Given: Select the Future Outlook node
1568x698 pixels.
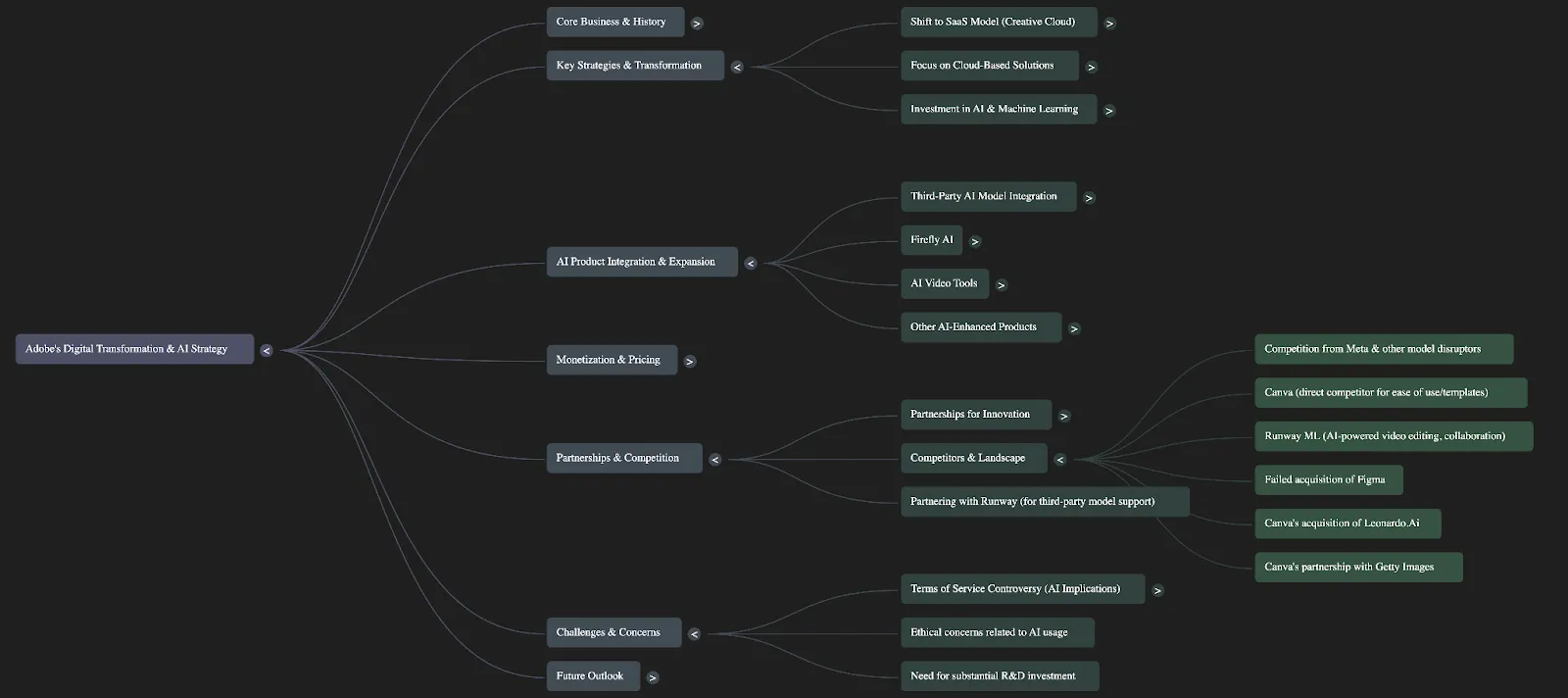Looking at the screenshot, I should pyautogui.click(x=593, y=675).
